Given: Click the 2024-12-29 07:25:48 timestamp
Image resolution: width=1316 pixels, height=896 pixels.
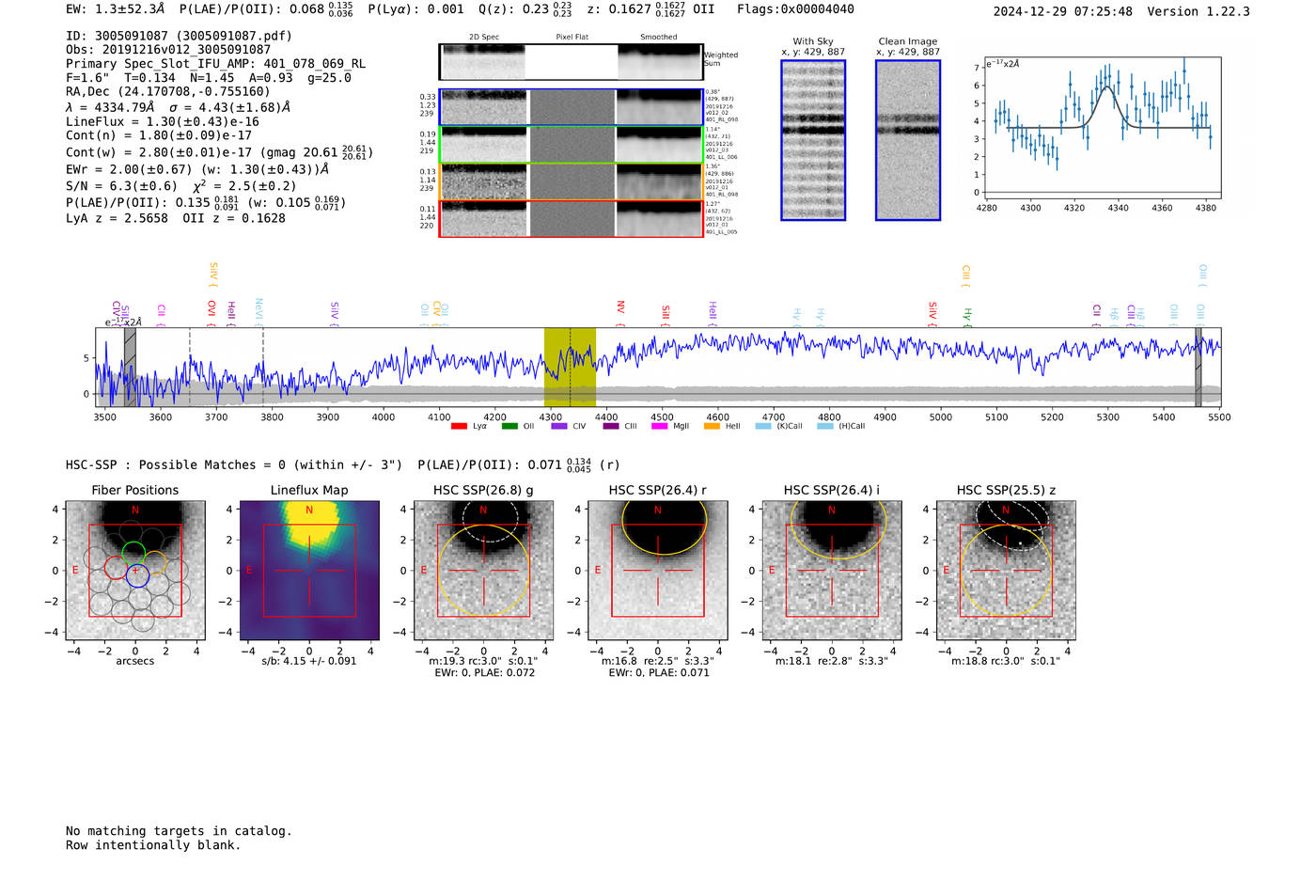Looking at the screenshot, I should (x=1062, y=11).
